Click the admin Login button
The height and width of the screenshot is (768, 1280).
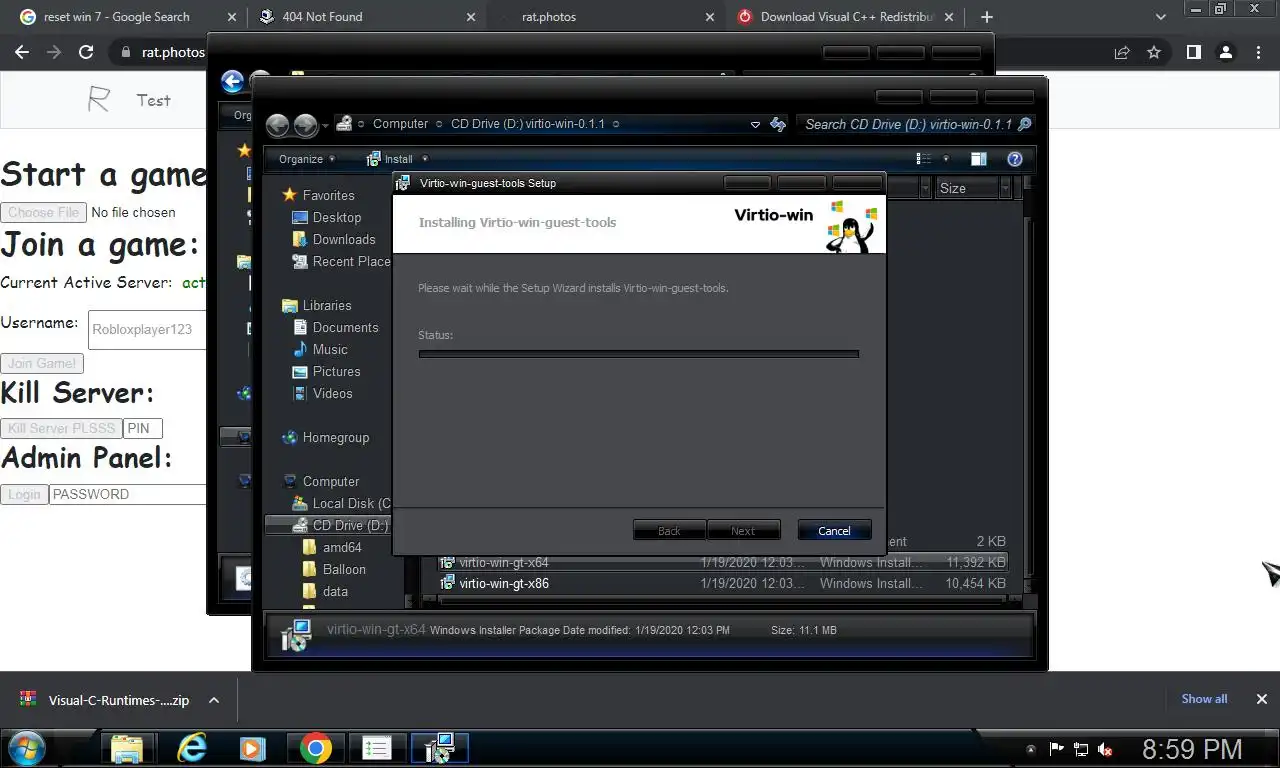coord(24,494)
